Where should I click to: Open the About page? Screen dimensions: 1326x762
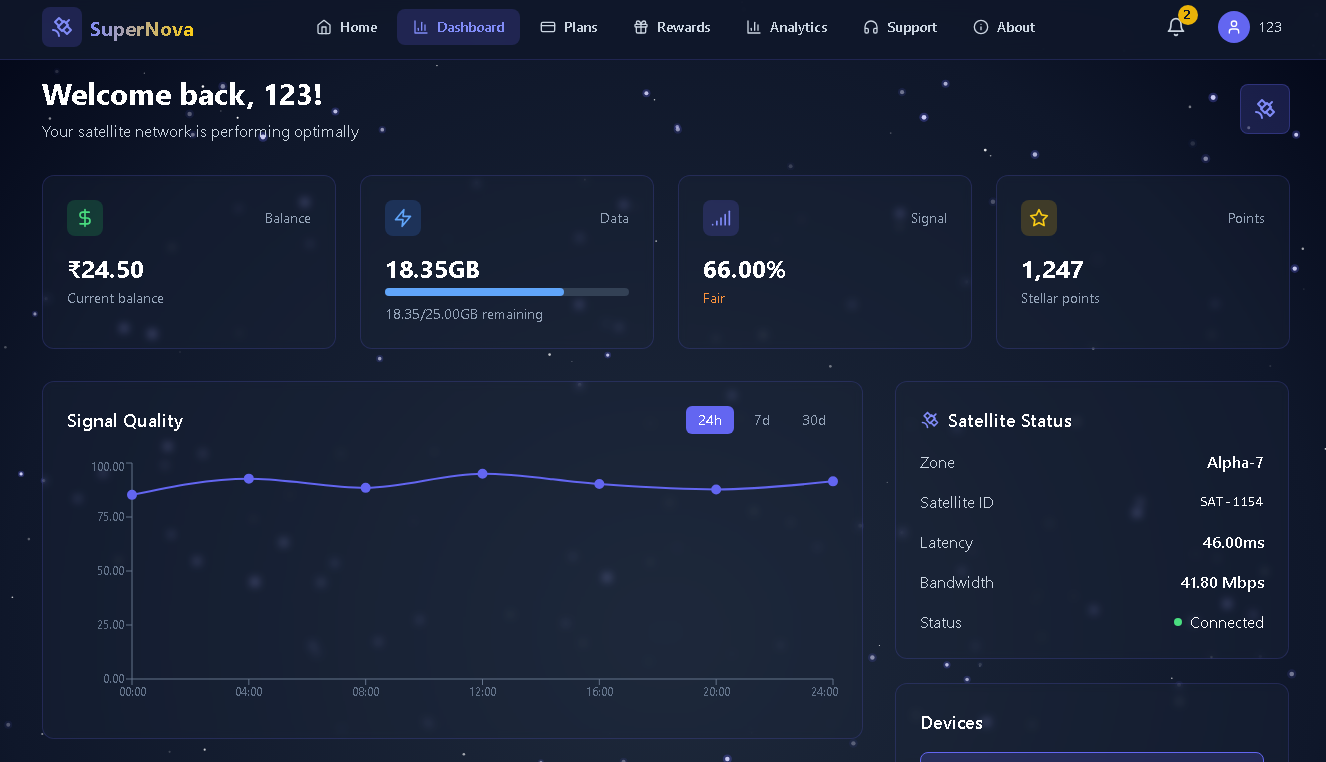[1004, 27]
